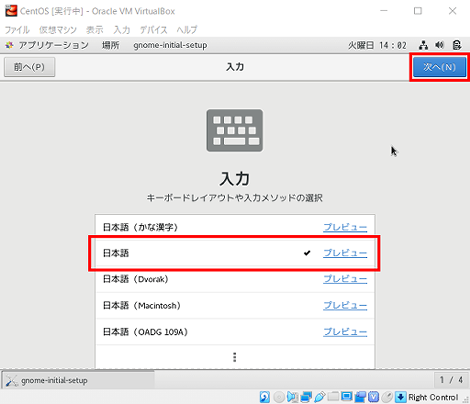Click the GNOME network wired icon
470x404 pixels.
(x=423, y=45)
